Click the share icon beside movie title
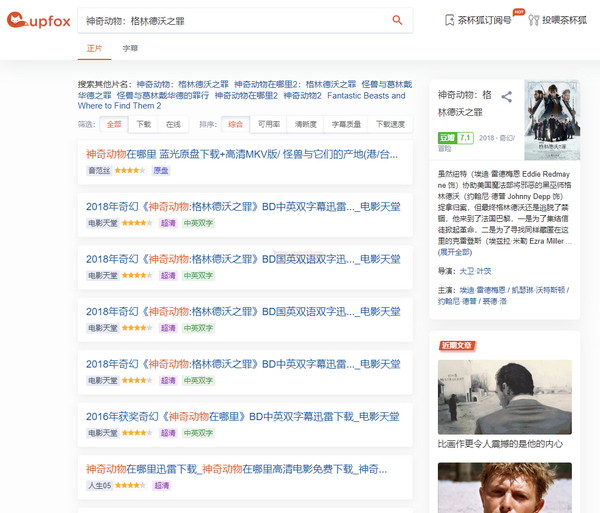The height and width of the screenshot is (513, 600). 507,97
